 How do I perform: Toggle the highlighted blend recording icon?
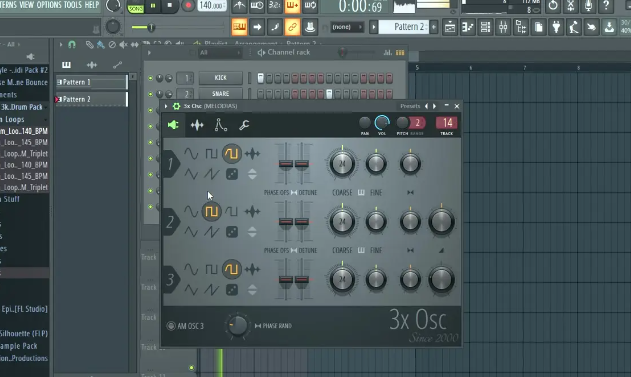[x=292, y=5]
